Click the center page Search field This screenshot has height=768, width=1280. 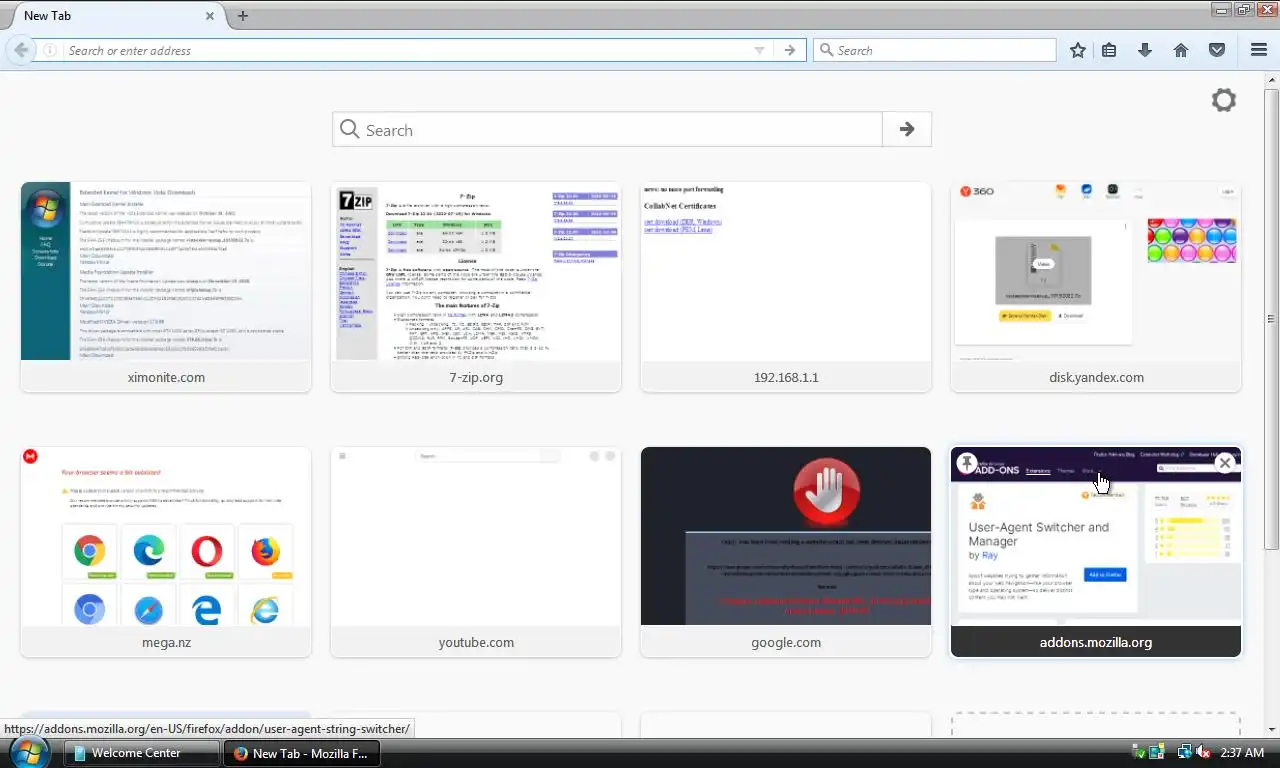608,129
